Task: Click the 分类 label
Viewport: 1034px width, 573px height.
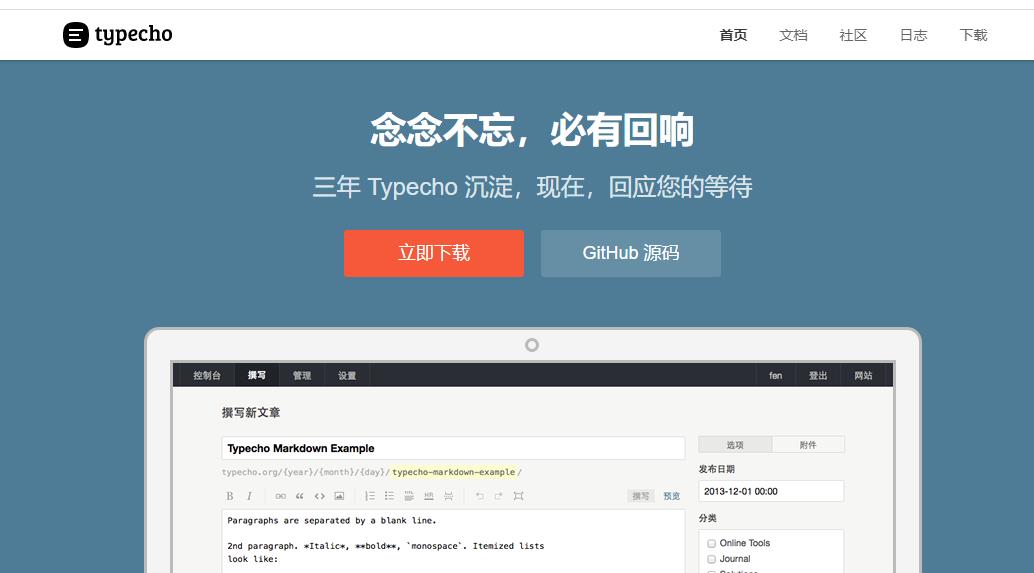Action: click(x=708, y=518)
